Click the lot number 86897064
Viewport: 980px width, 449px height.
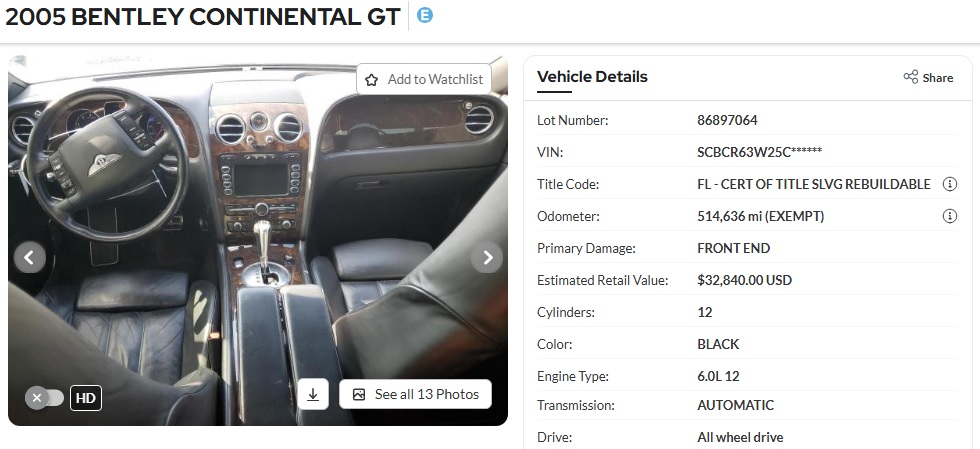pos(727,120)
